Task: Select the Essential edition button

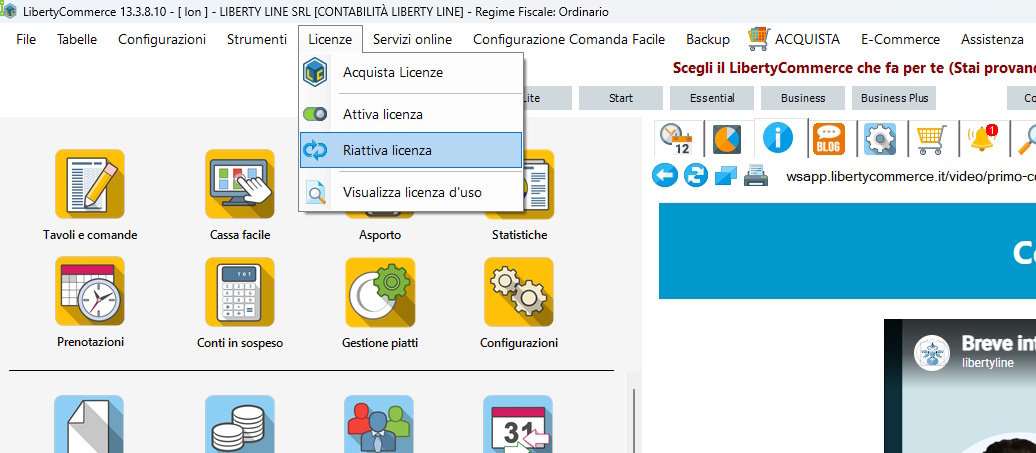Action: [x=712, y=98]
